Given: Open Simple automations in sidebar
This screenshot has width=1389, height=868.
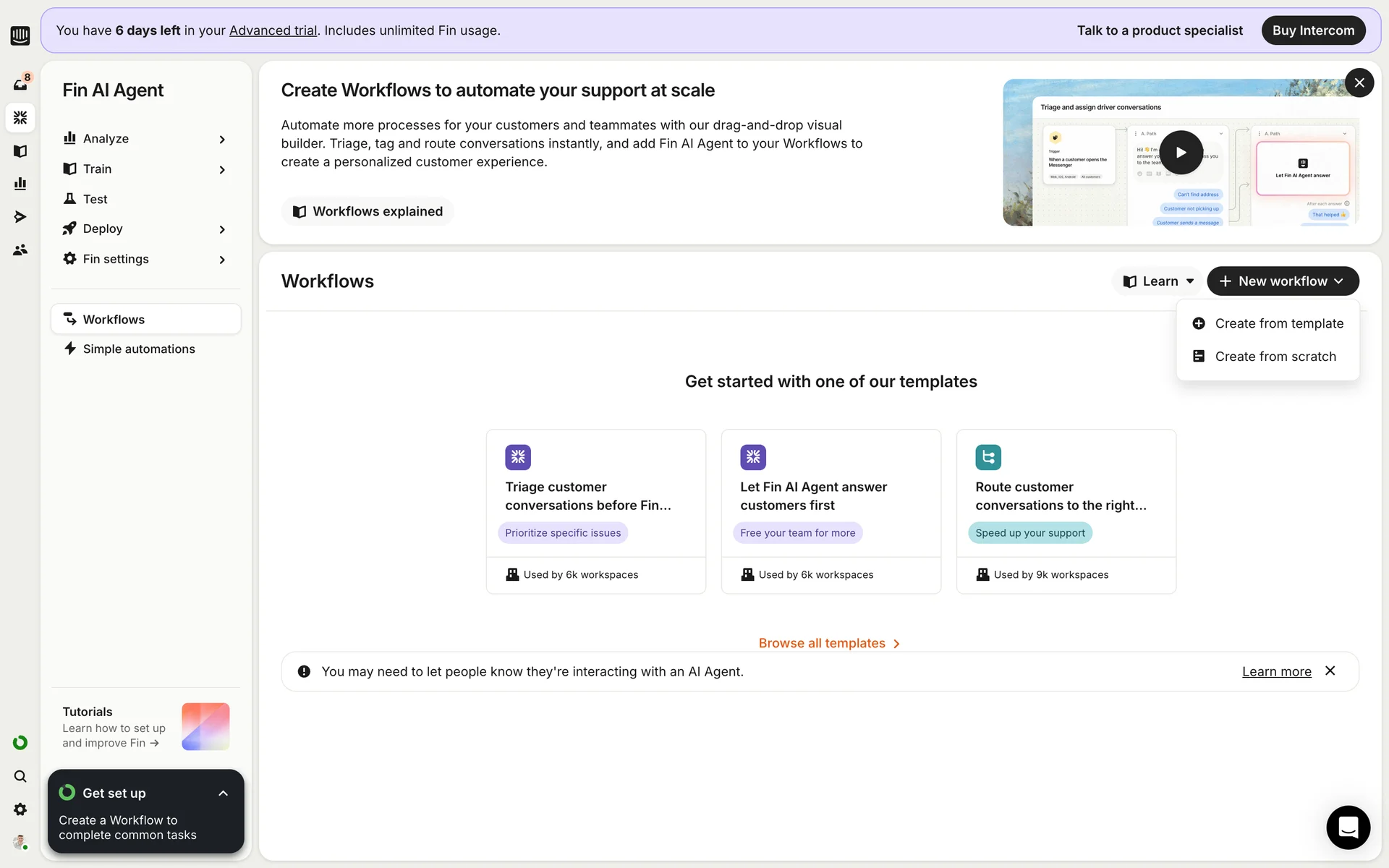Looking at the screenshot, I should click(139, 349).
